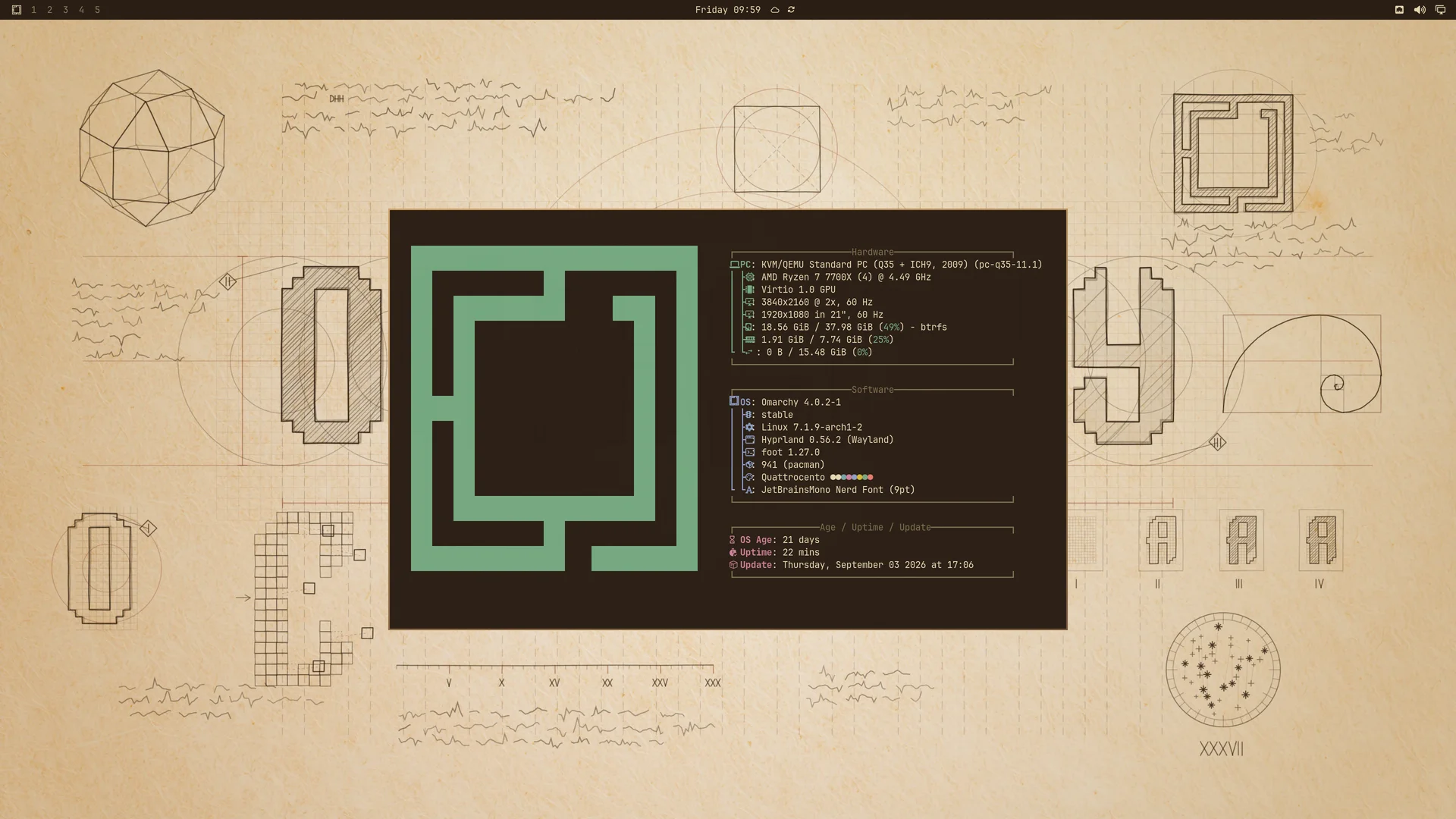
Task: Open the tray icon left of volume
Action: 1399,10
